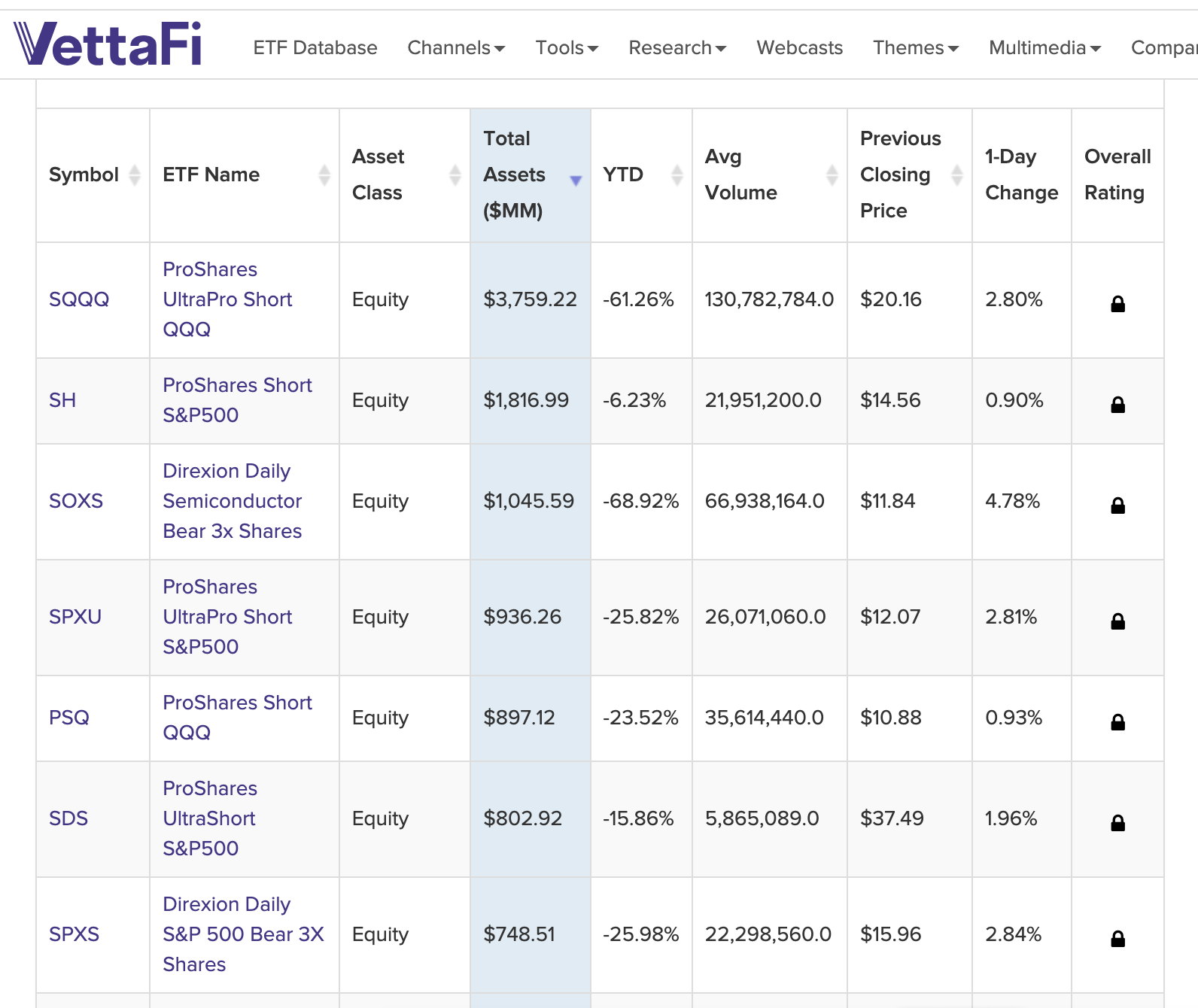Expand the Themes dropdown menu
The image size is (1198, 1008).
(916, 48)
